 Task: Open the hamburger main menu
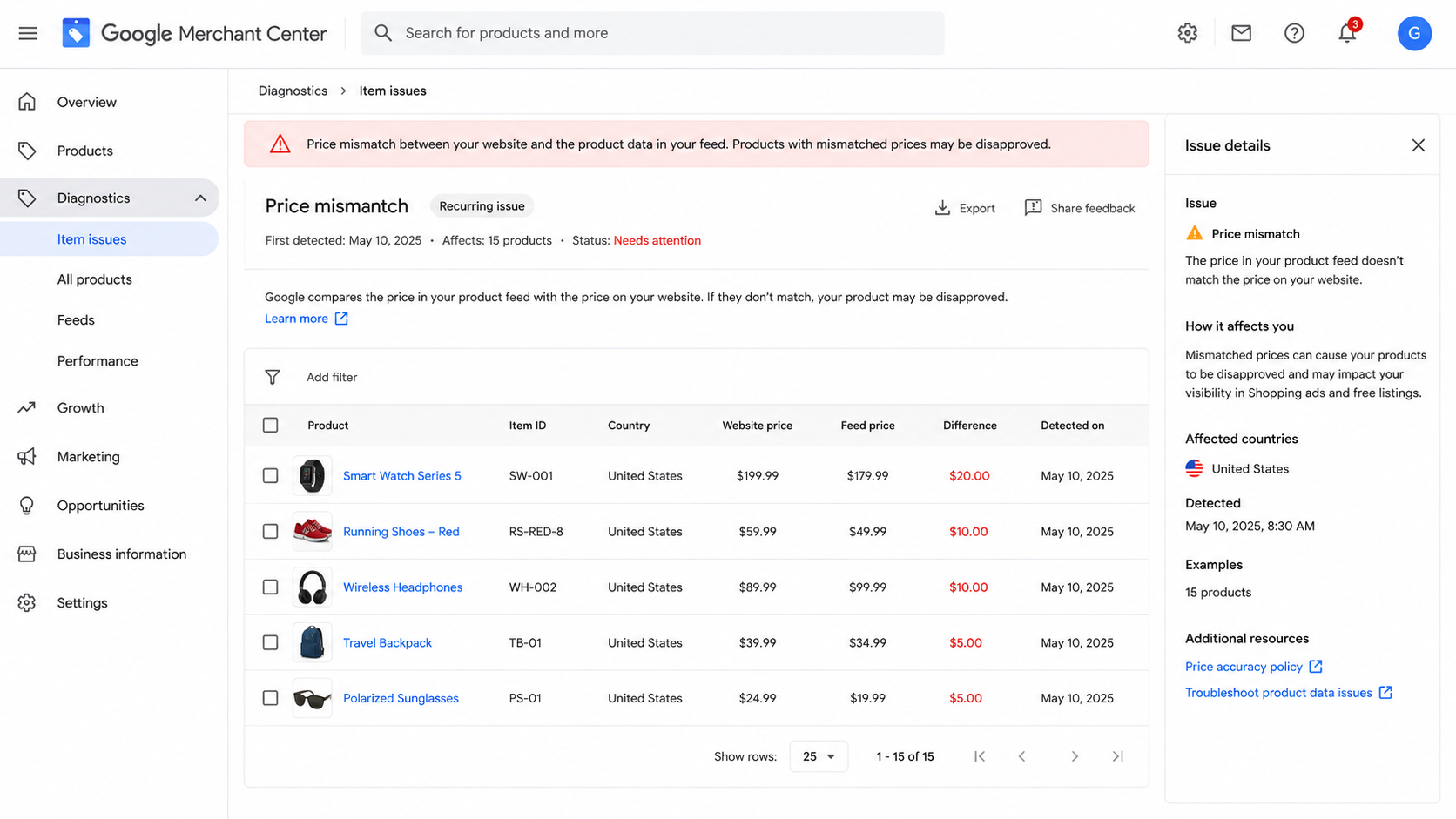[x=28, y=33]
